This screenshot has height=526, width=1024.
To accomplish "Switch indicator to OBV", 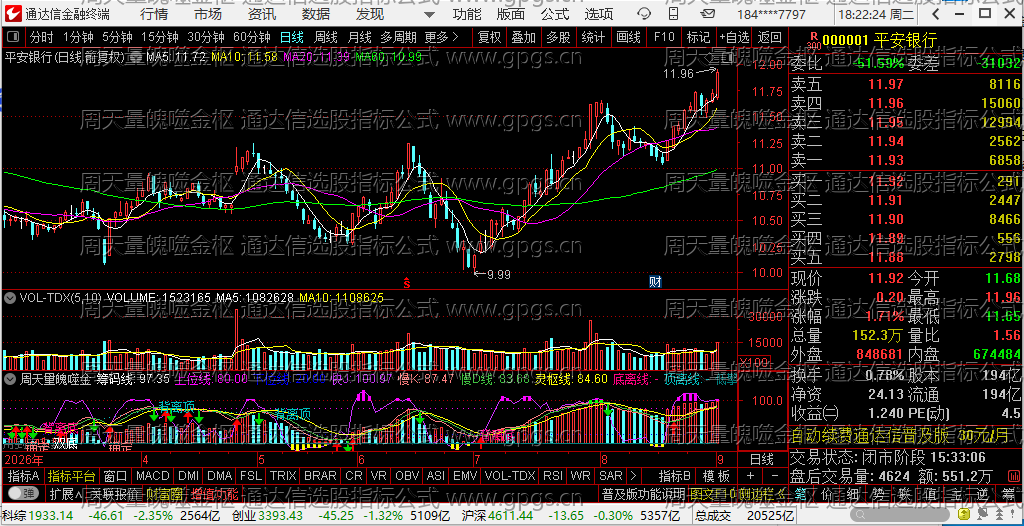I will (x=407, y=476).
